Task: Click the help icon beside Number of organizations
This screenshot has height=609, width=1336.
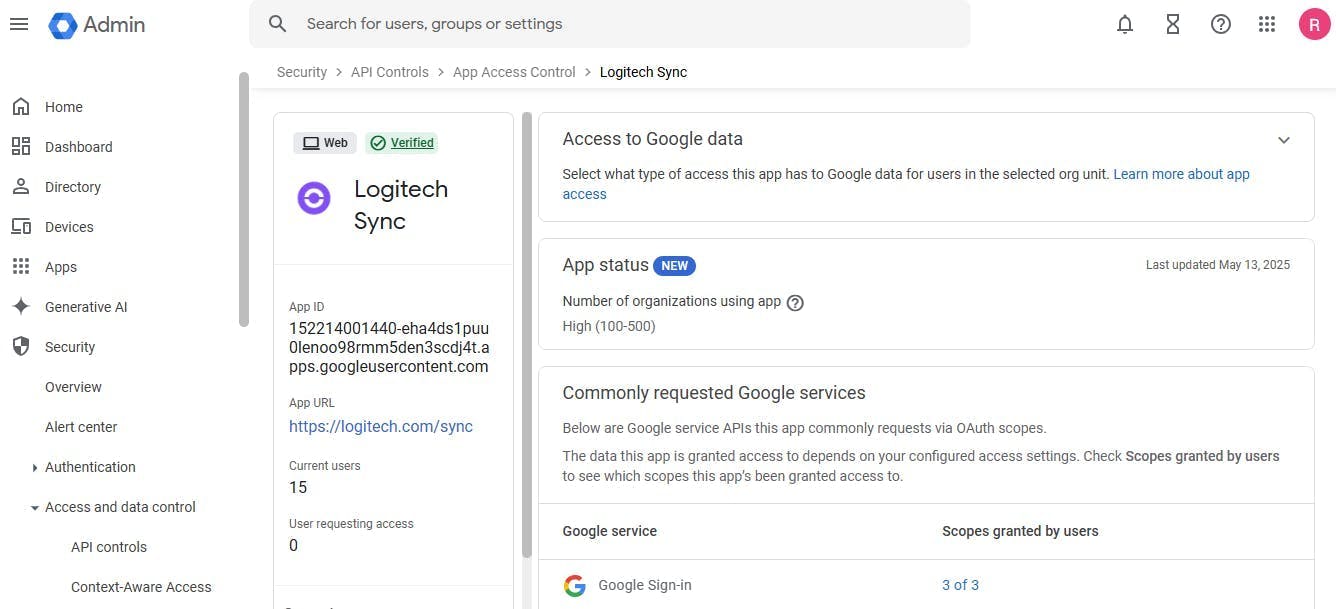Action: click(x=796, y=302)
